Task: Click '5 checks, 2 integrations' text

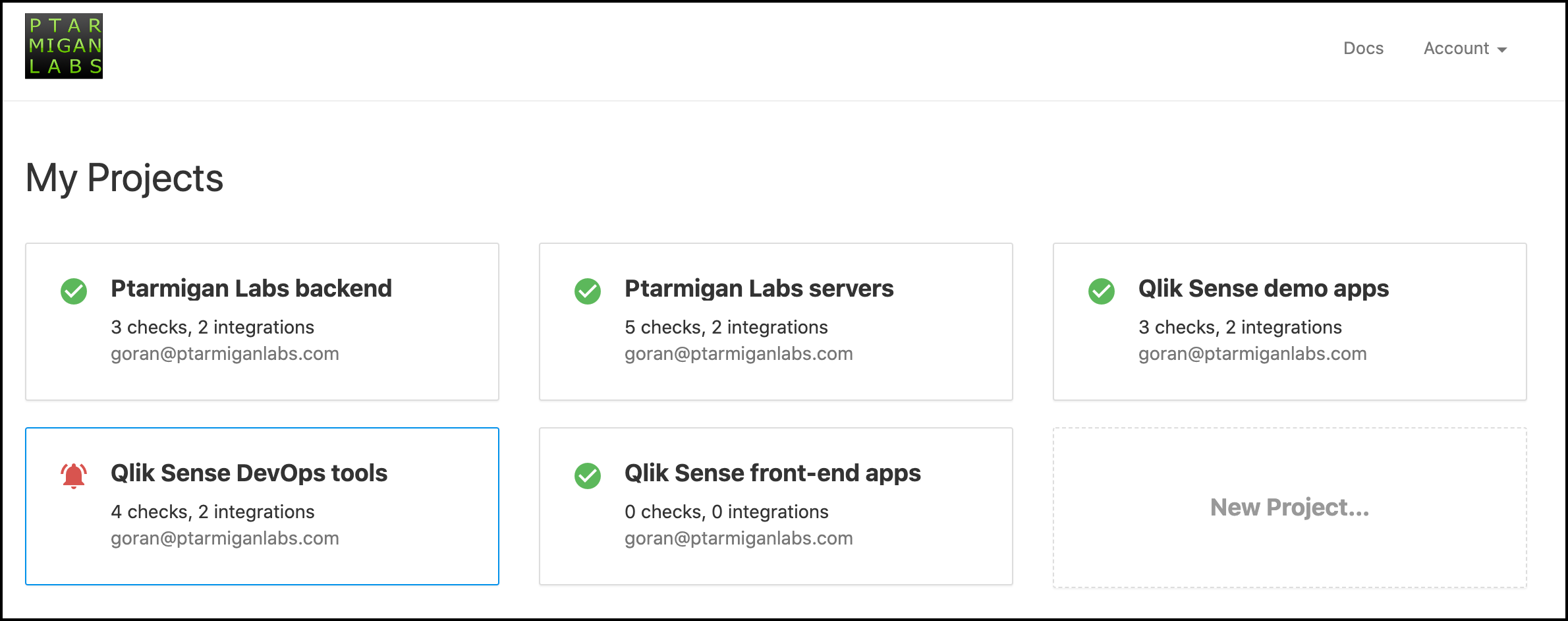Action: [x=726, y=327]
